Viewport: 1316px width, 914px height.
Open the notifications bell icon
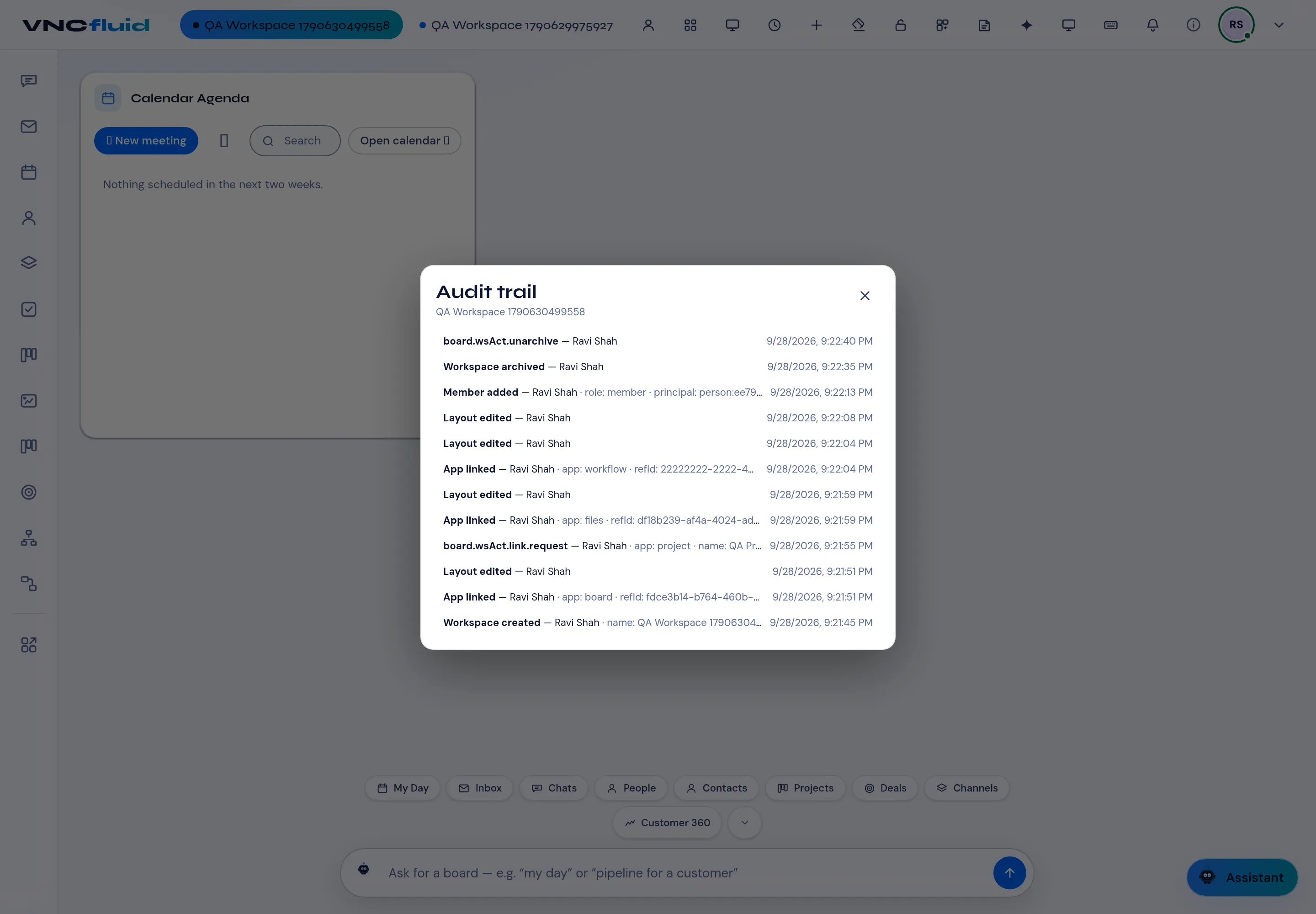point(1152,25)
